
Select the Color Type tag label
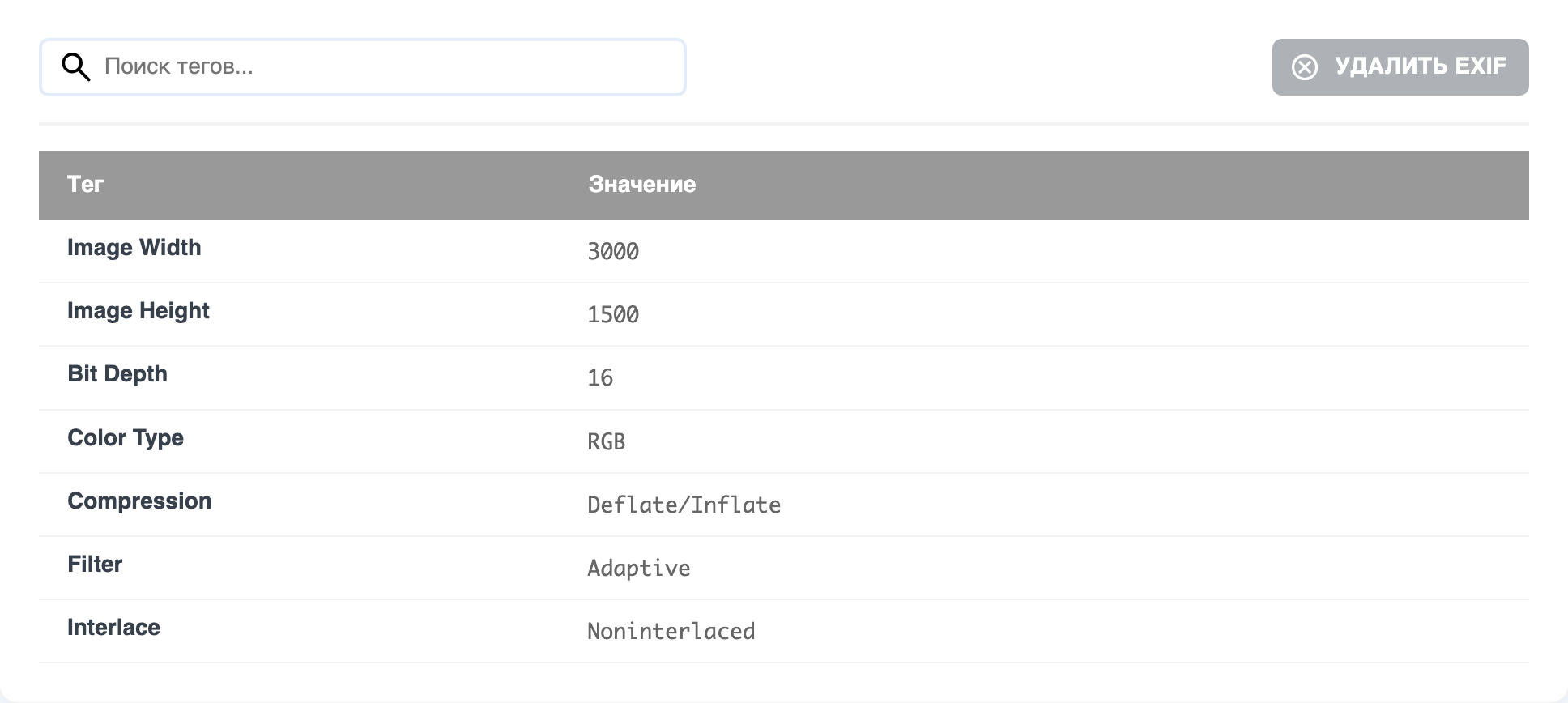point(126,438)
